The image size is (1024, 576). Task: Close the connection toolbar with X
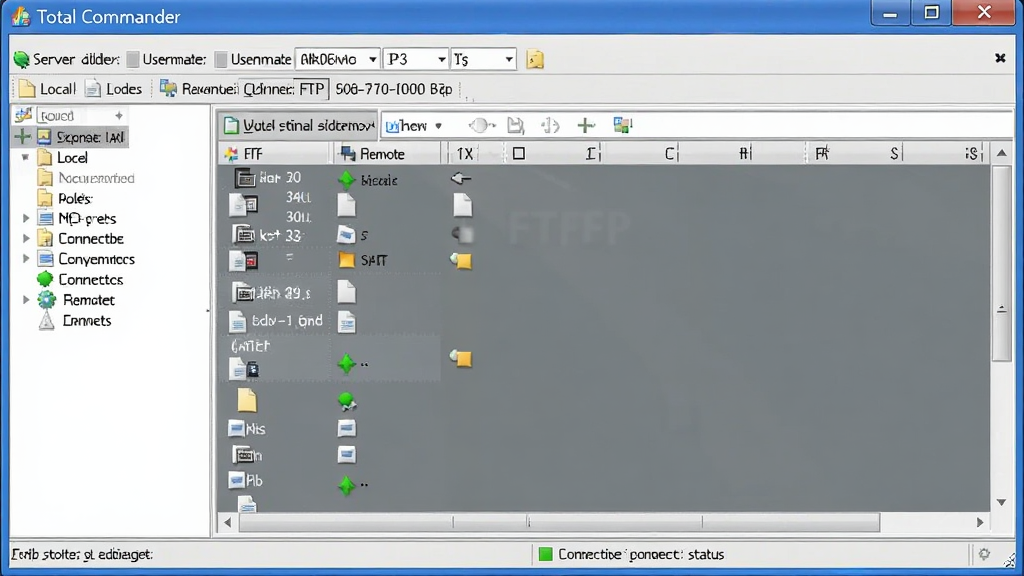1000,58
